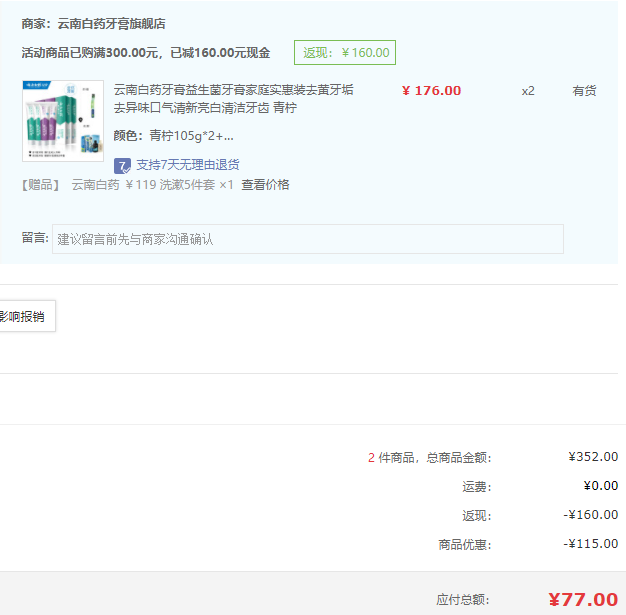Click the ¥77.00 total payable amount
This screenshot has width=626, height=615.
[x=583, y=600]
